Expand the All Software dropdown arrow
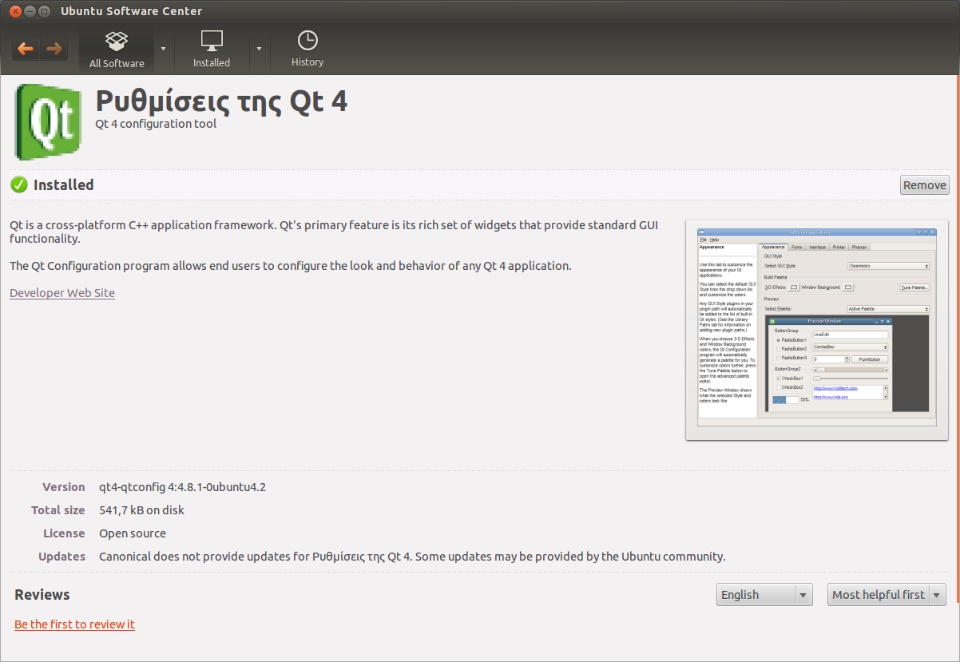 pyautogui.click(x=163, y=49)
